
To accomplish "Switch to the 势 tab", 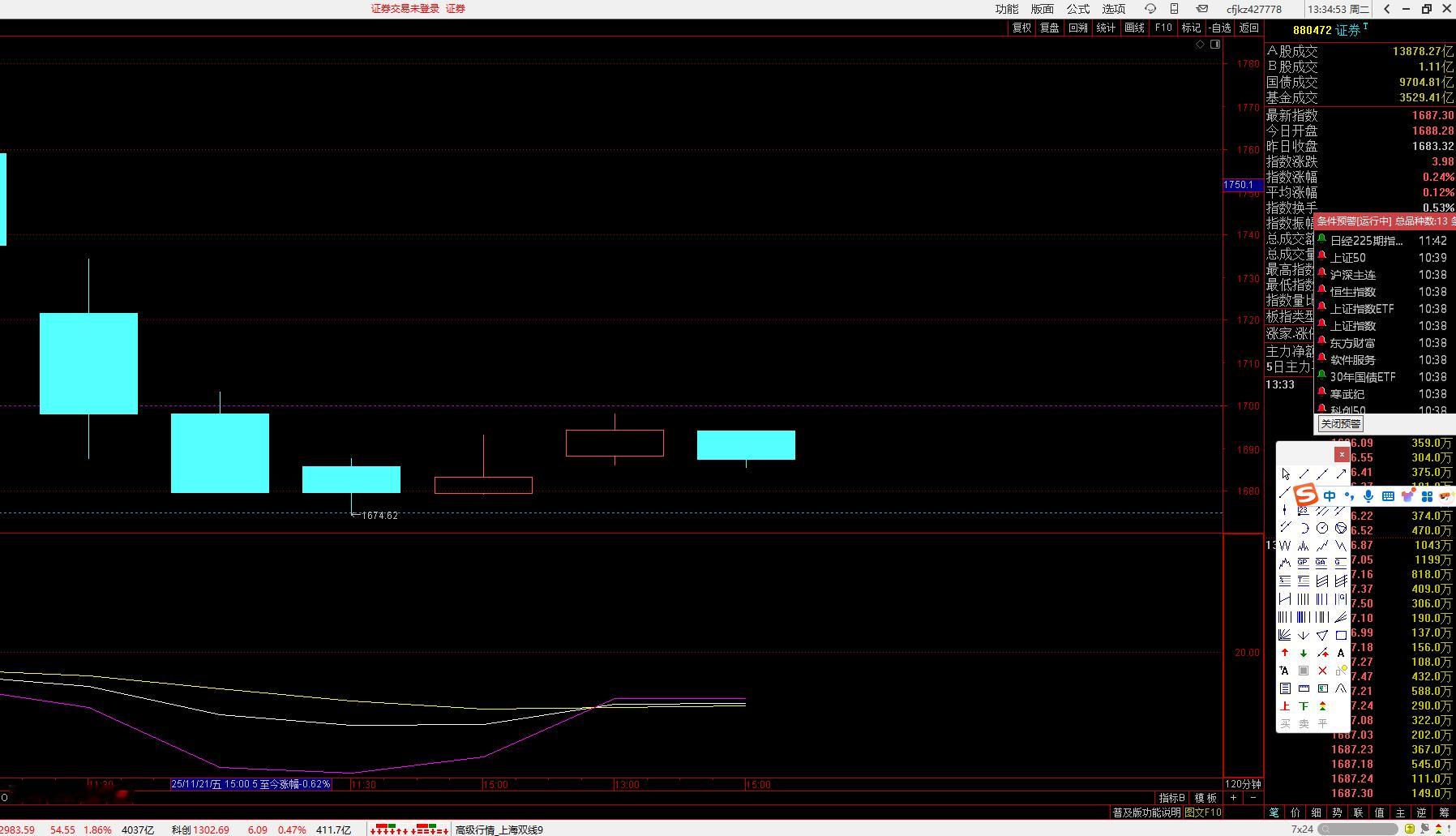I will [x=1337, y=812].
